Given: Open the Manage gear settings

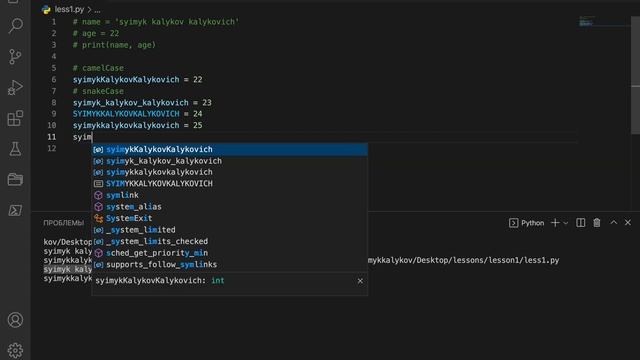Looking at the screenshot, I should coord(15,350).
